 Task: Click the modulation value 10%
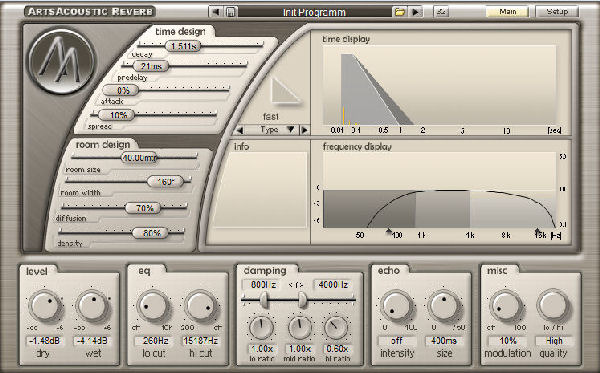tap(507, 340)
